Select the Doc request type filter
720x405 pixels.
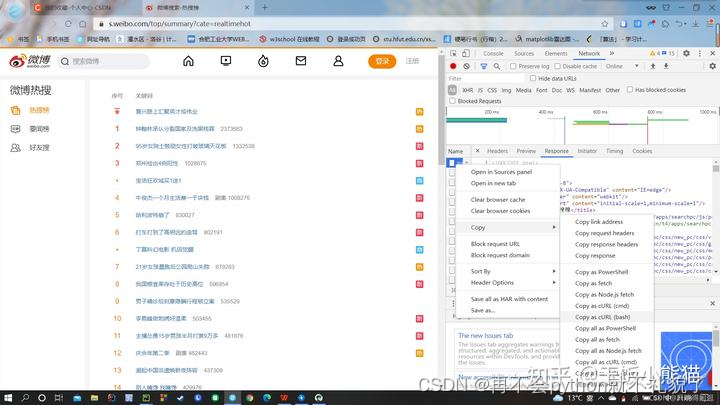point(557,90)
